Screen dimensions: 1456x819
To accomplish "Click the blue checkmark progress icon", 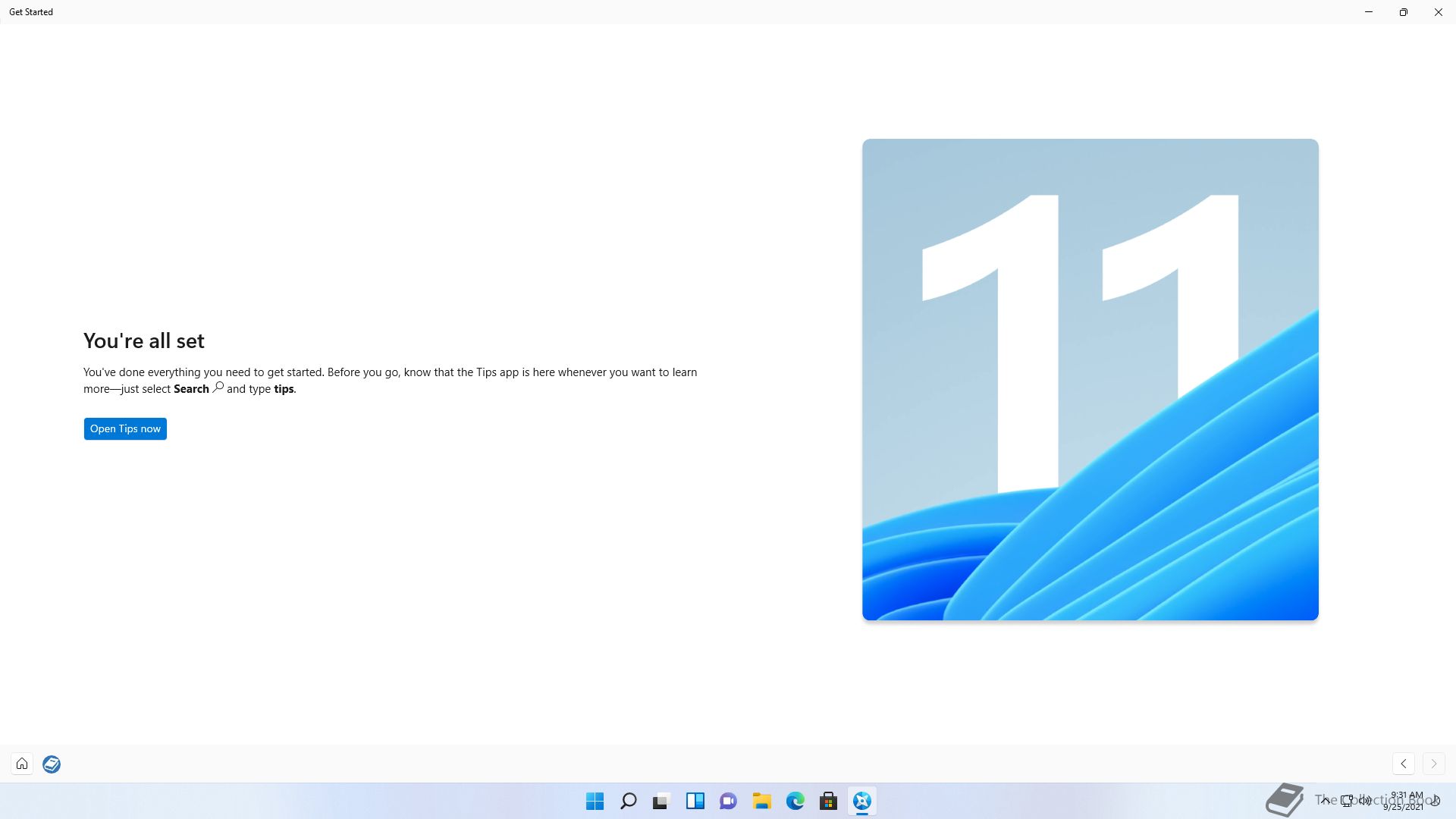I will [x=52, y=764].
